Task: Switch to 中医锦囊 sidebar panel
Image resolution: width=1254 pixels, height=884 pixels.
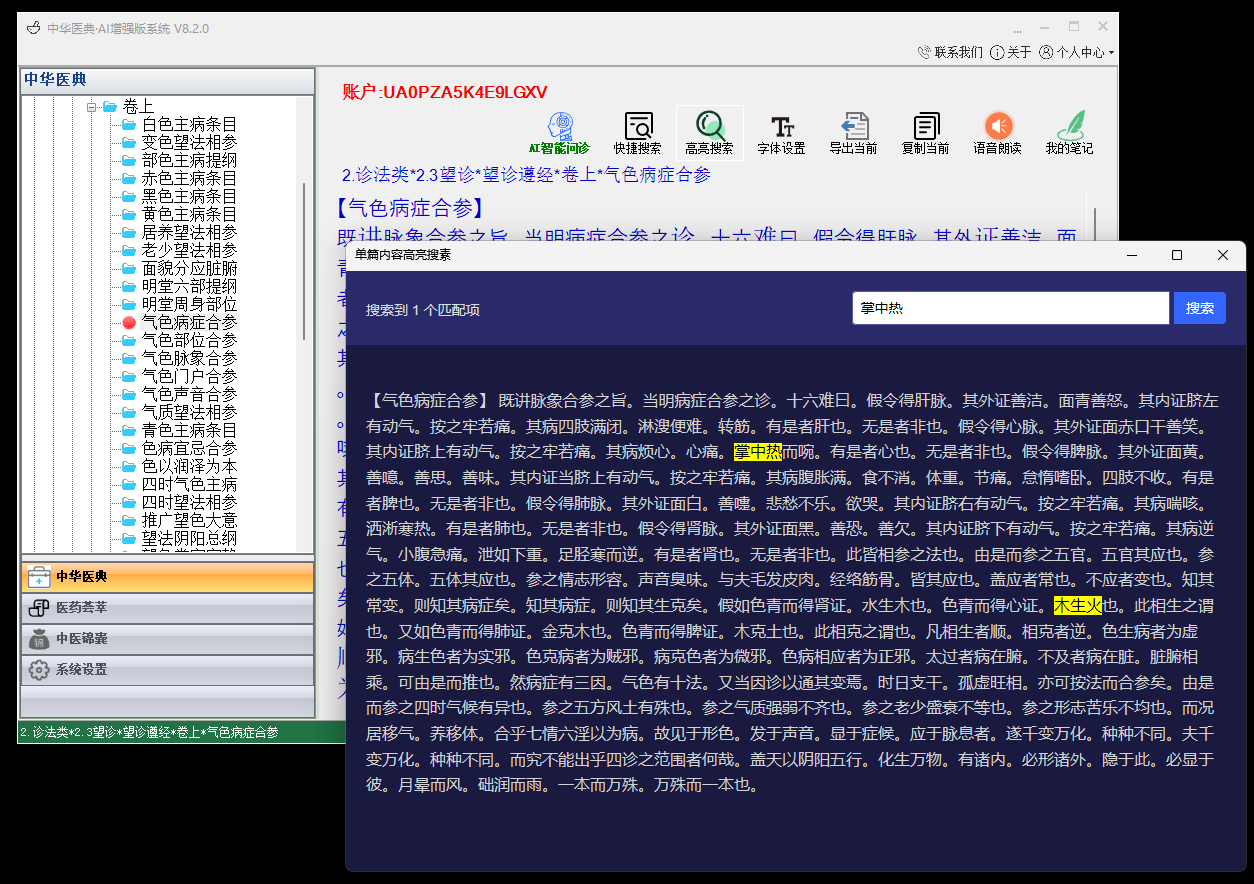Action: [167, 639]
